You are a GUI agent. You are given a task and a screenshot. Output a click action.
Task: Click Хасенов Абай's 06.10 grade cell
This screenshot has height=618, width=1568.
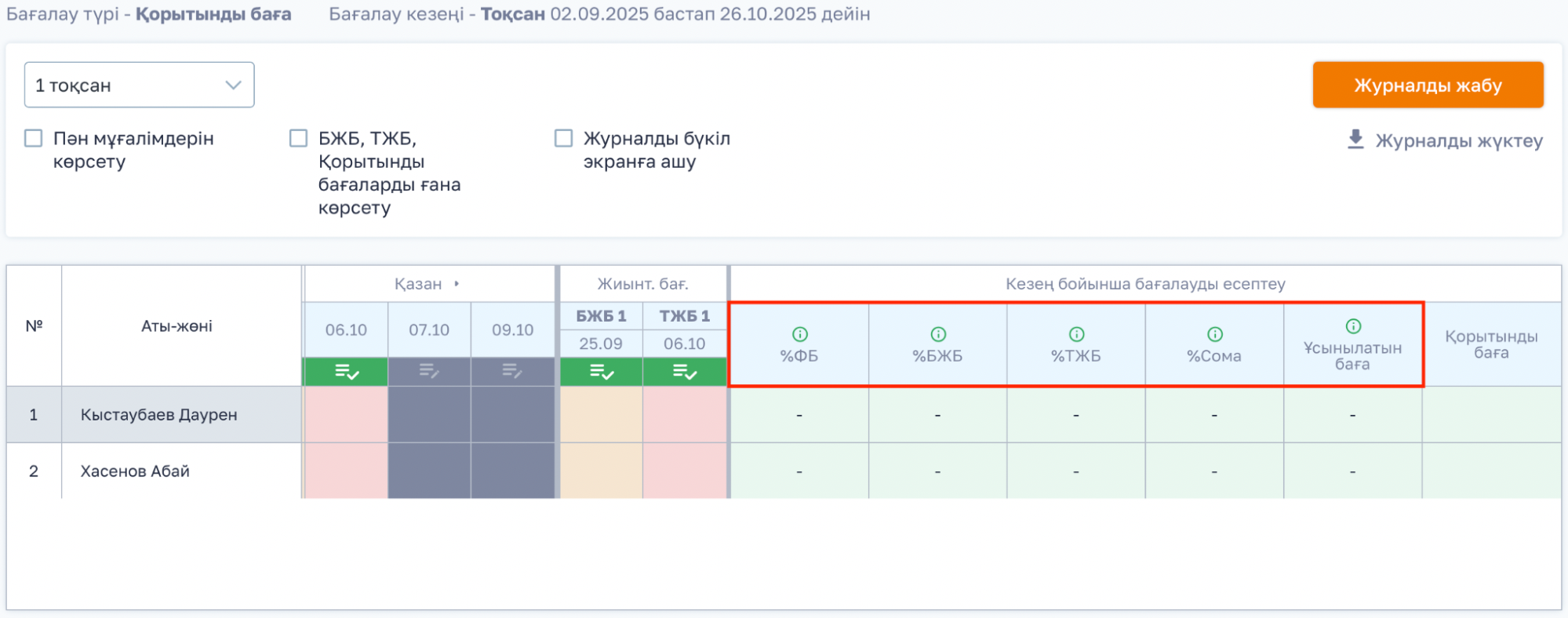coord(346,471)
